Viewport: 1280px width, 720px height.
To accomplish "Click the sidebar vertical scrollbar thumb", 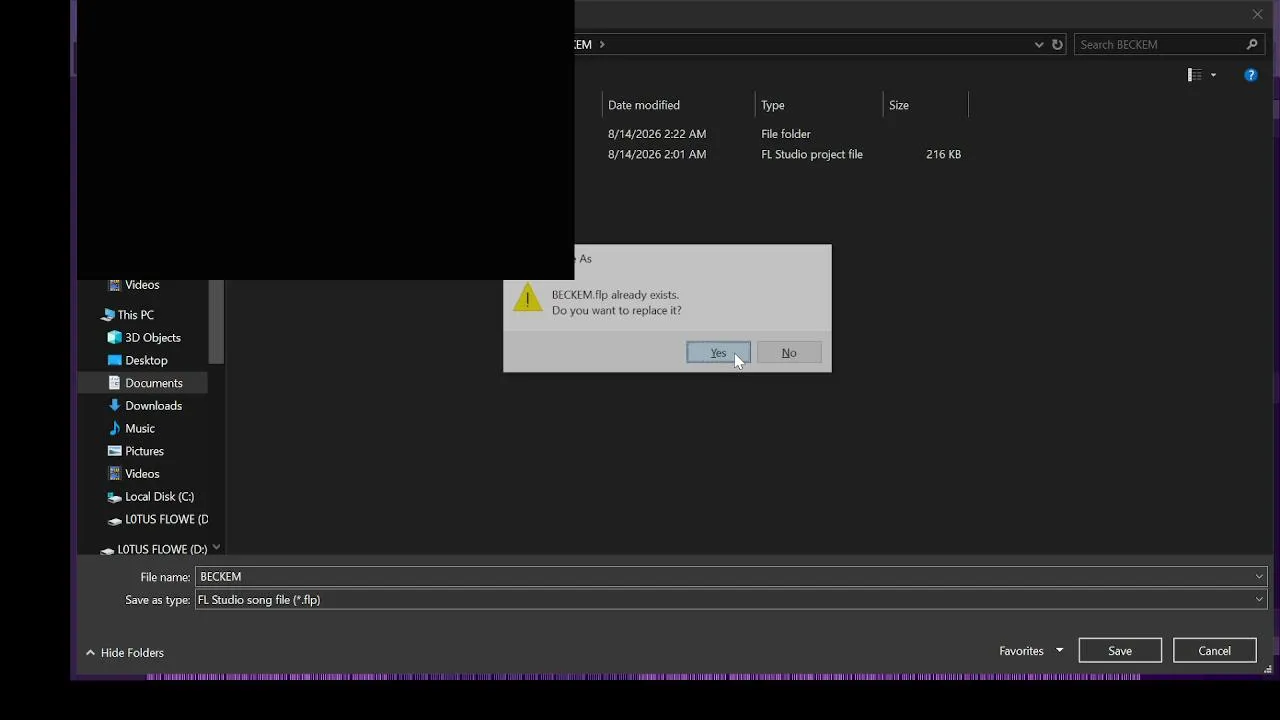I will pyautogui.click(x=216, y=322).
